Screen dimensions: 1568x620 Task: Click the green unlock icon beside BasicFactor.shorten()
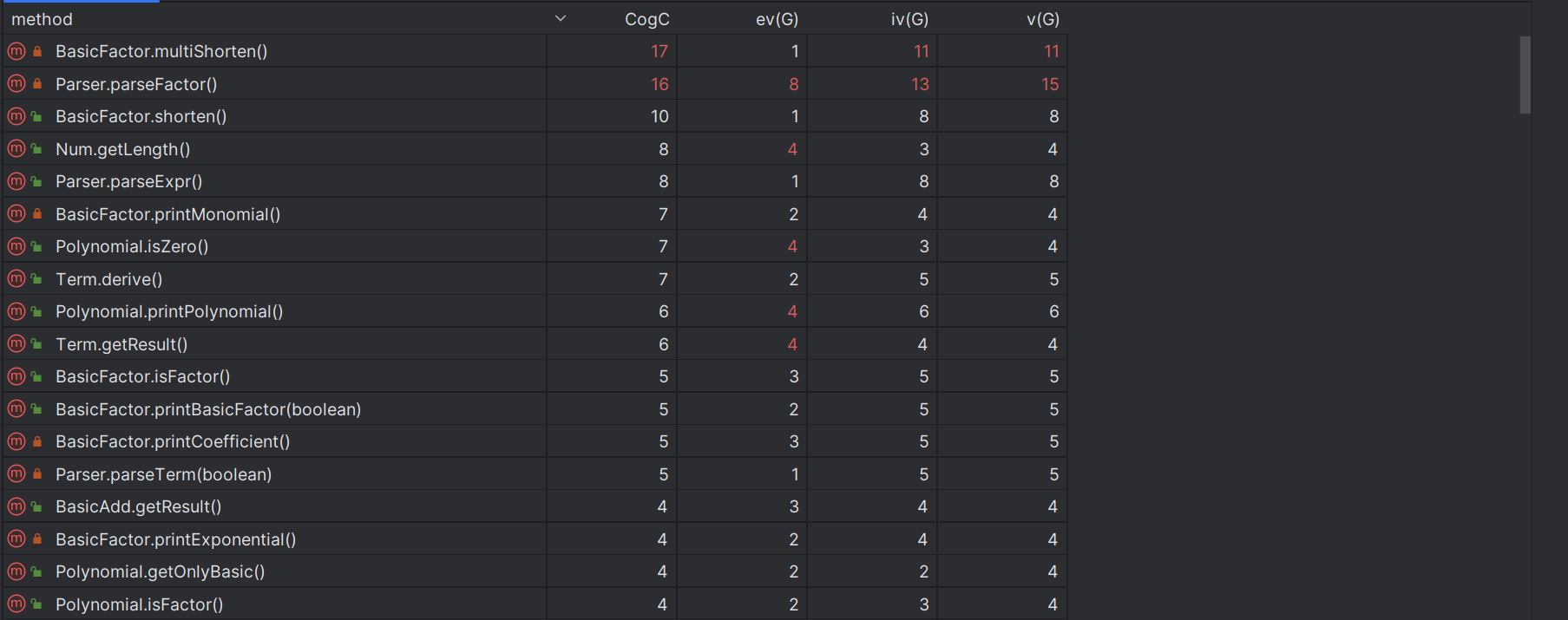[37, 116]
